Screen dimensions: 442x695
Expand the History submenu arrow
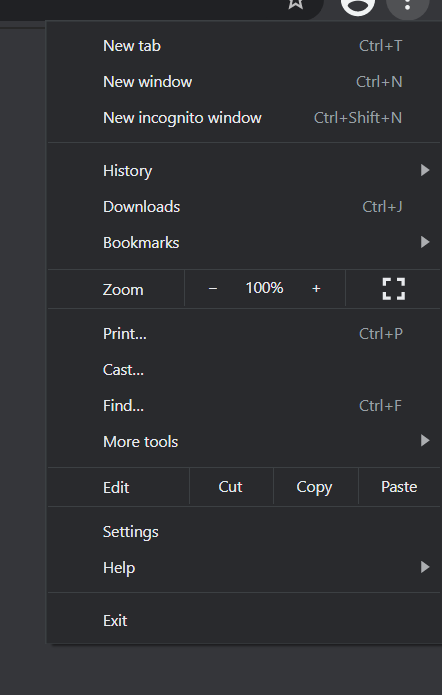[425, 170]
